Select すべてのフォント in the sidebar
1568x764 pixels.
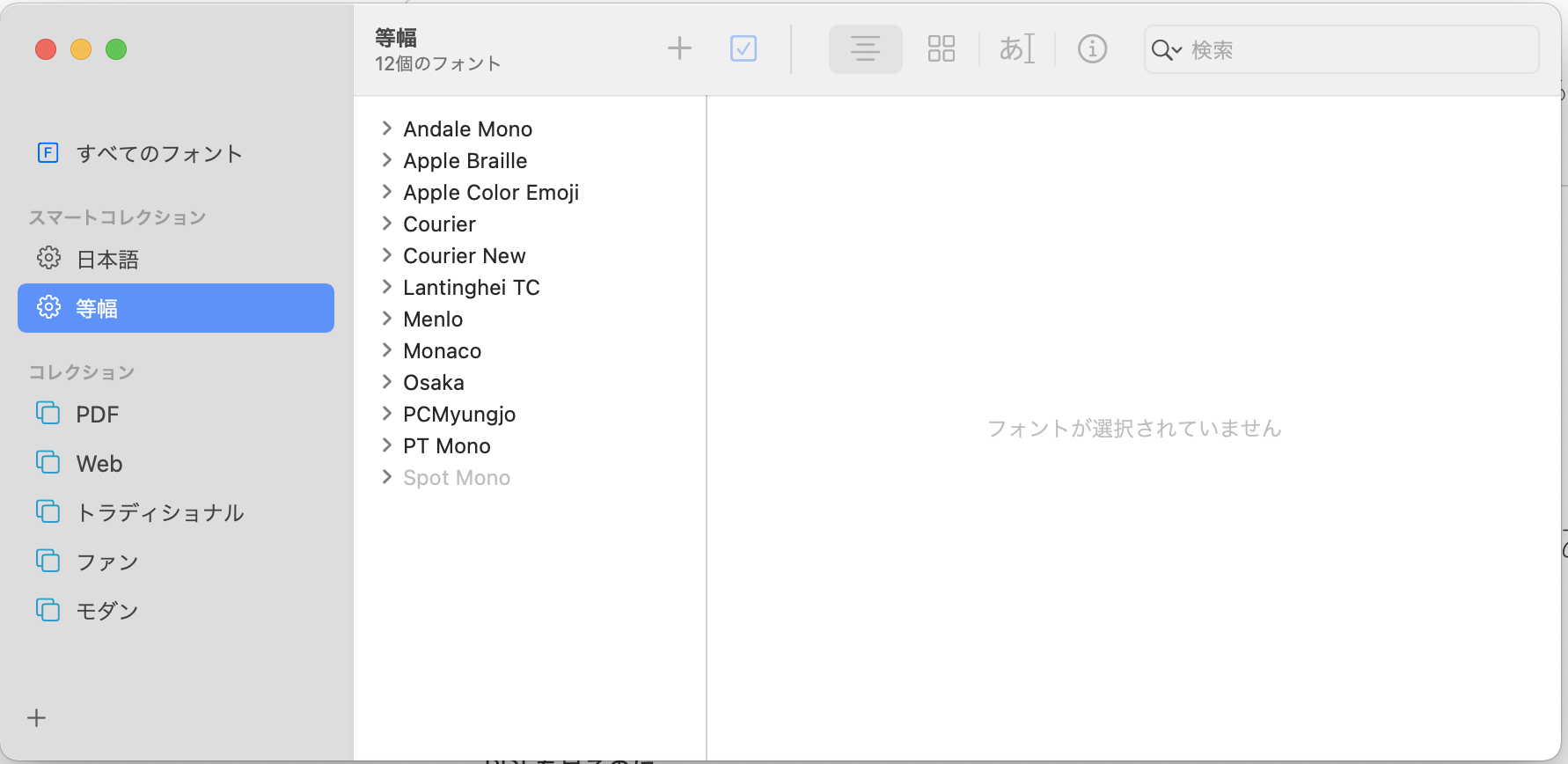(x=158, y=154)
